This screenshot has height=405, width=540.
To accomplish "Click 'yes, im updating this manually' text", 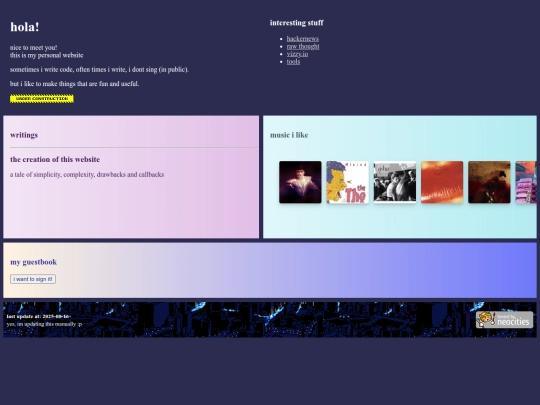I will click(44, 324).
